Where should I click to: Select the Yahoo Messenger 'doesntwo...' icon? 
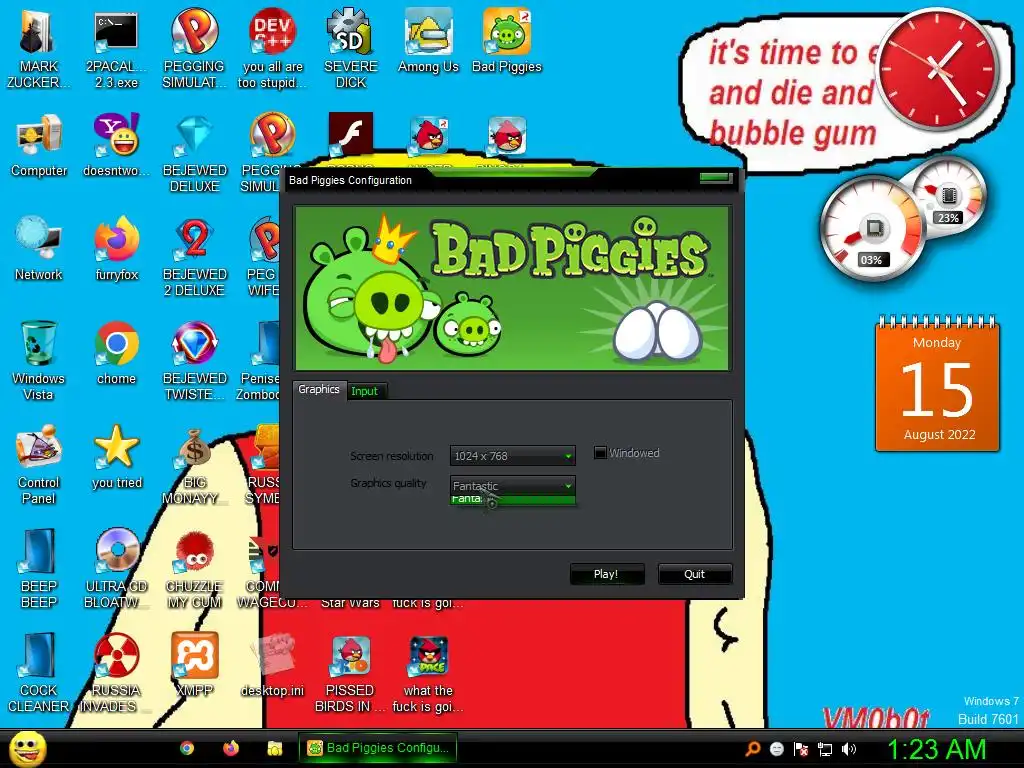(116, 145)
